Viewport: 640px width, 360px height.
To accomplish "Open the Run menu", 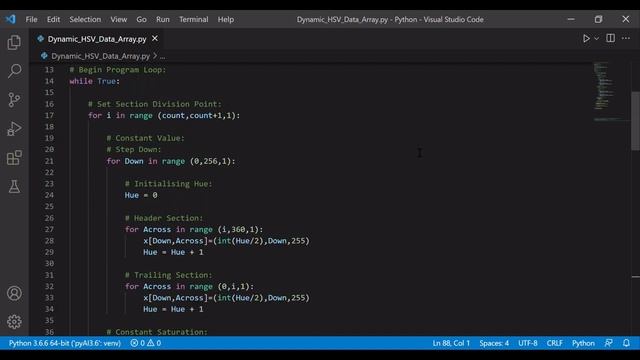I will [x=162, y=19].
